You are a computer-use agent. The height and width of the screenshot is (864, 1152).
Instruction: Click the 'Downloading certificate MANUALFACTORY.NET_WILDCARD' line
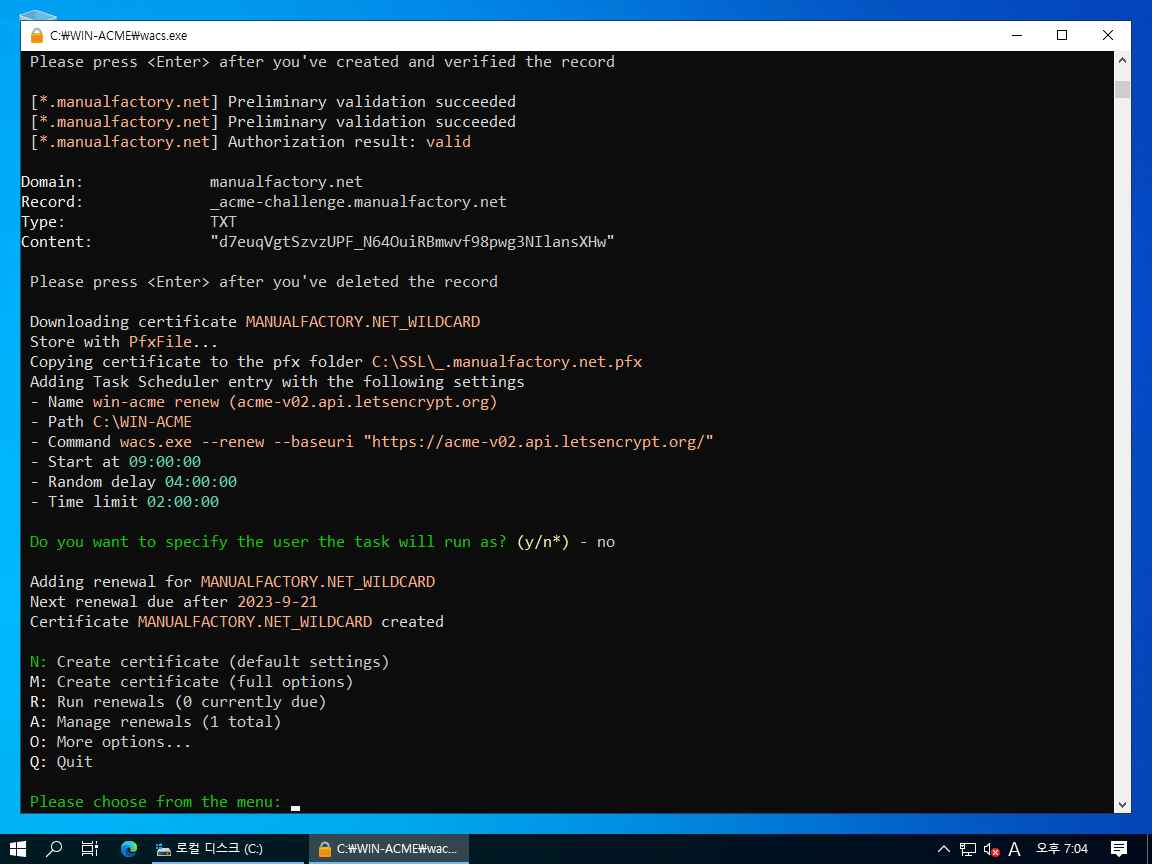point(255,322)
